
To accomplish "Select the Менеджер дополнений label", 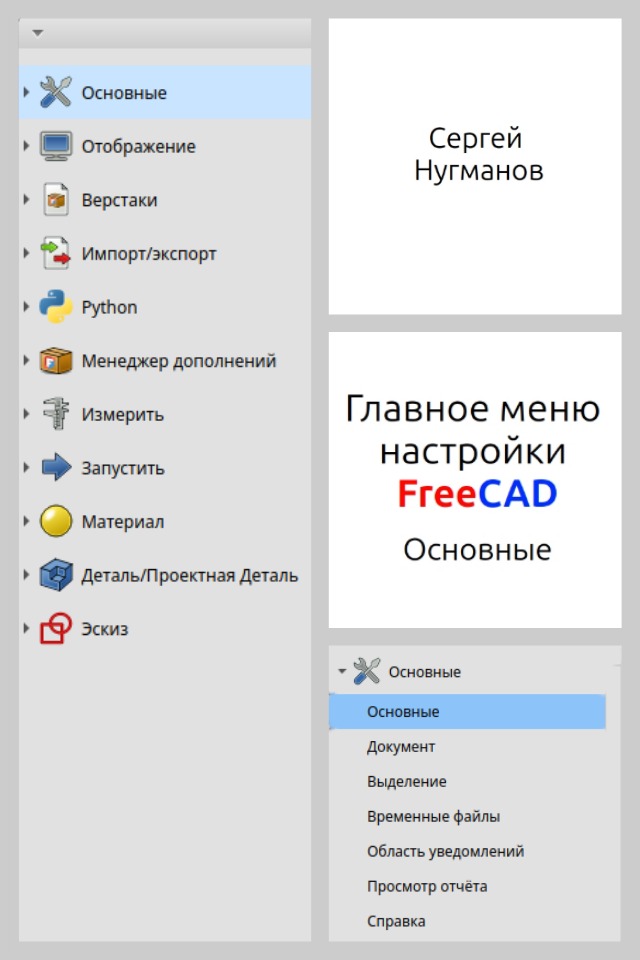I will tap(179, 361).
